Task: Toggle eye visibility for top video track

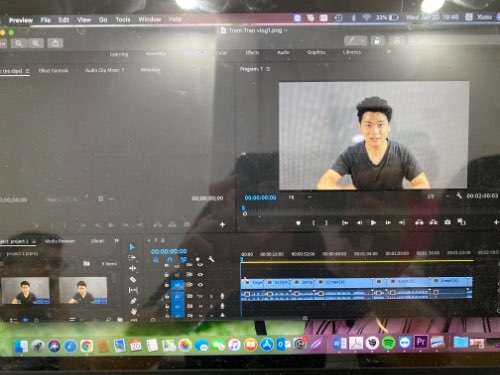Action: pyautogui.click(x=200, y=265)
